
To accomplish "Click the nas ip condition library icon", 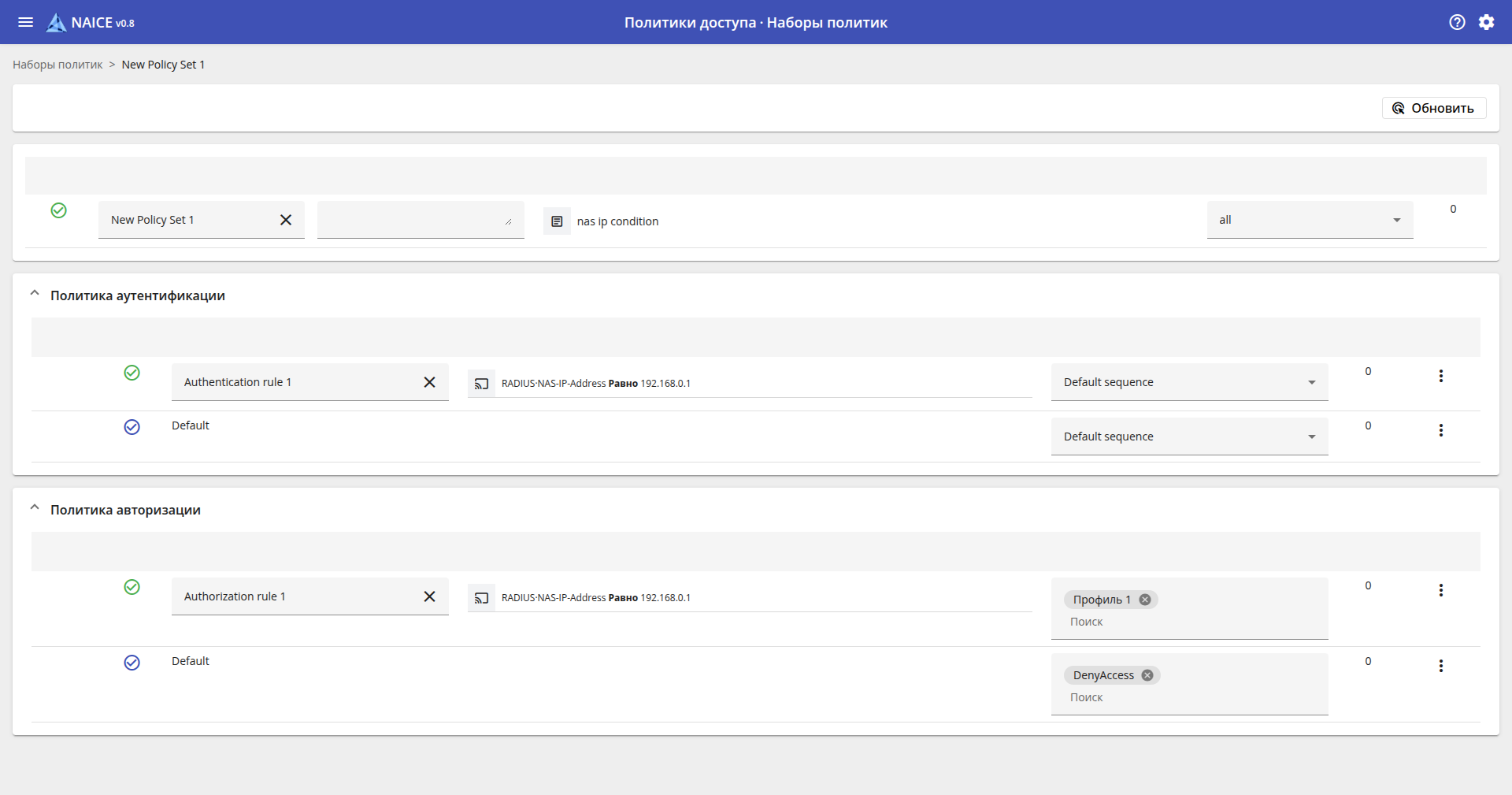I will (557, 221).
